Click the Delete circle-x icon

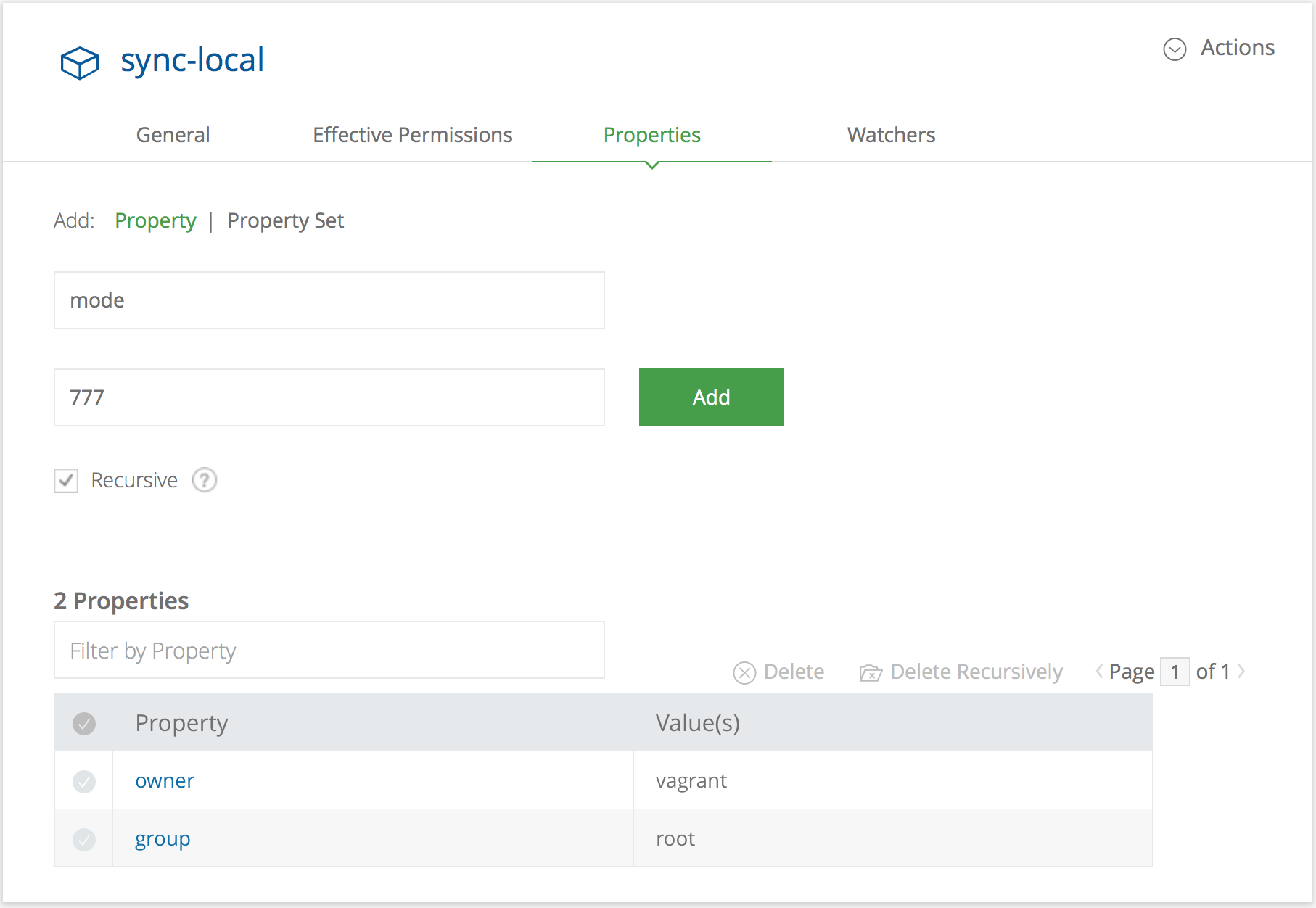(x=744, y=673)
